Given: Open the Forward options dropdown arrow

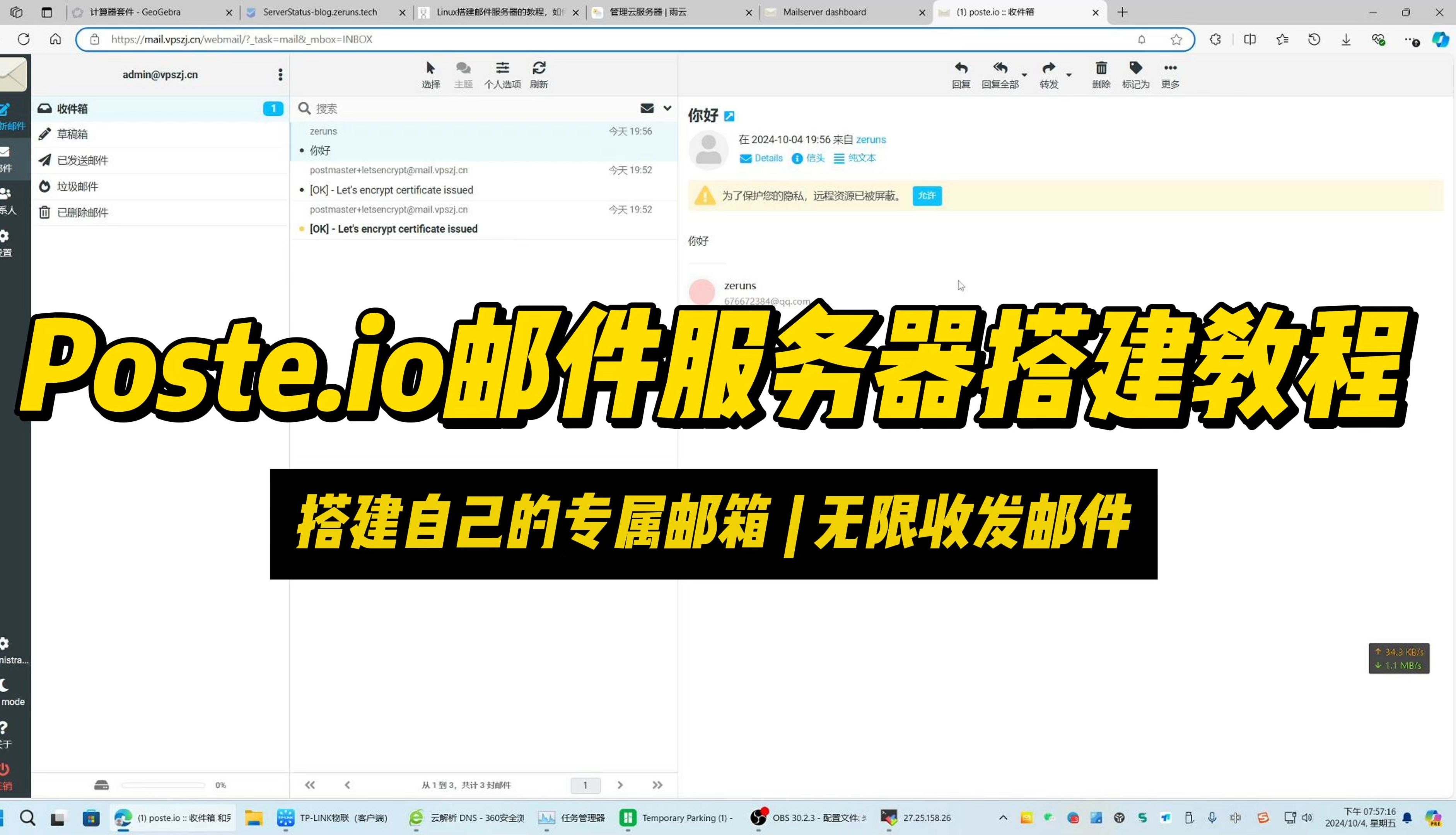Looking at the screenshot, I should [x=1069, y=75].
